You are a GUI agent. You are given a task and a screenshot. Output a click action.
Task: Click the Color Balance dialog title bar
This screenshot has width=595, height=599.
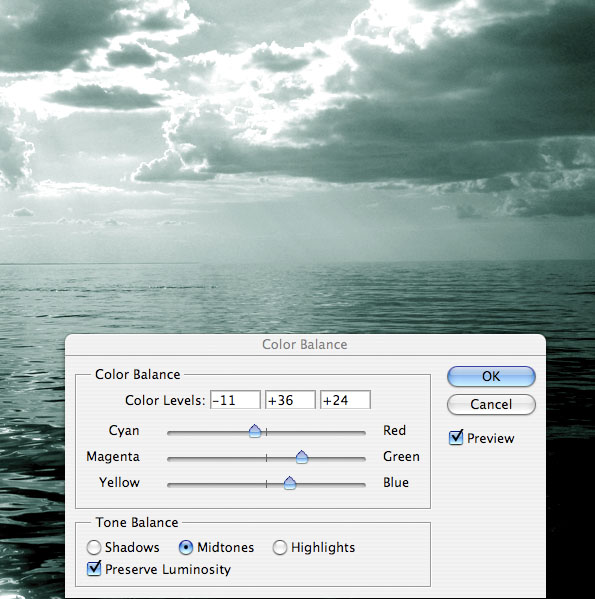pyautogui.click(x=305, y=345)
